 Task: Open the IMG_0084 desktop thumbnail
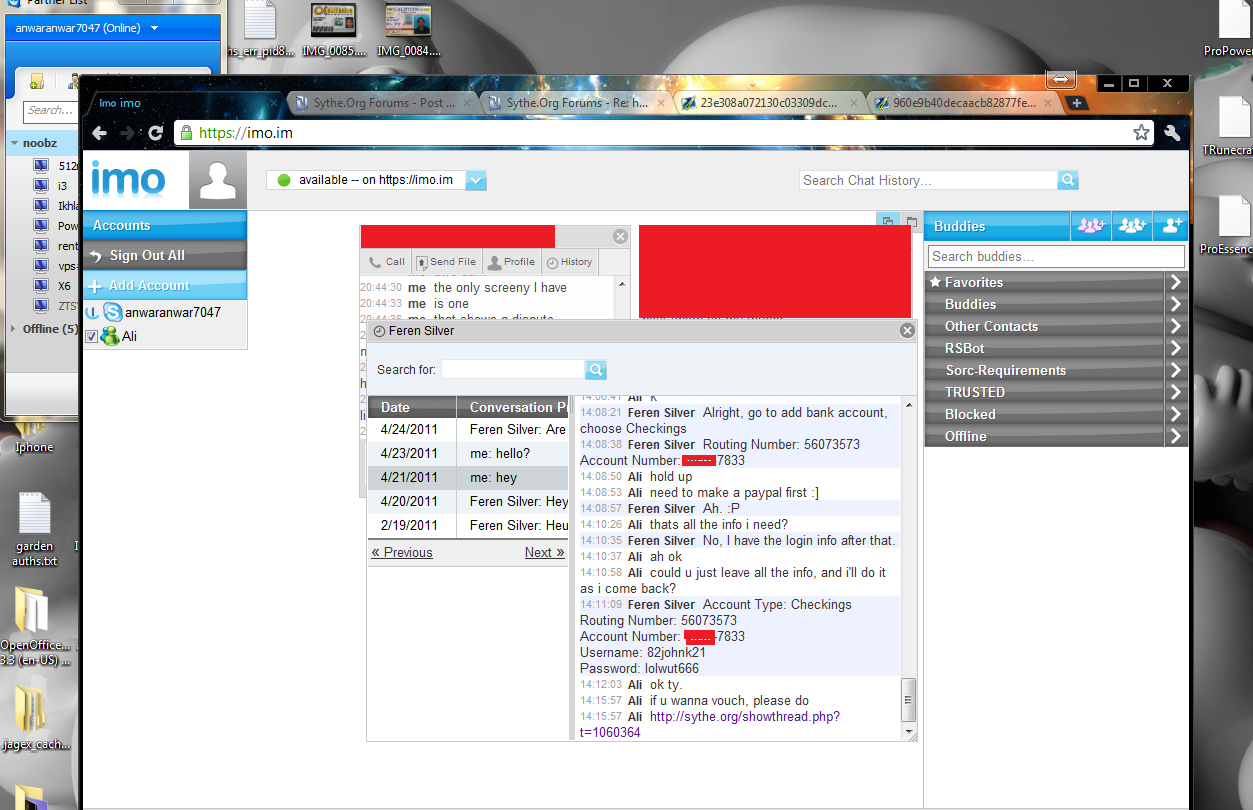[408, 28]
